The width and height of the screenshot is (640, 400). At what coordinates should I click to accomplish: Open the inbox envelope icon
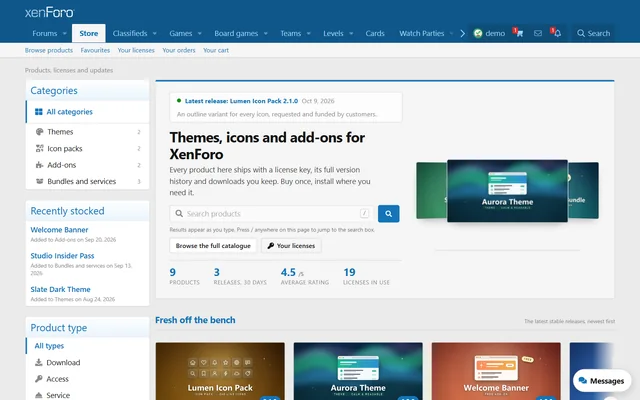[x=538, y=33]
